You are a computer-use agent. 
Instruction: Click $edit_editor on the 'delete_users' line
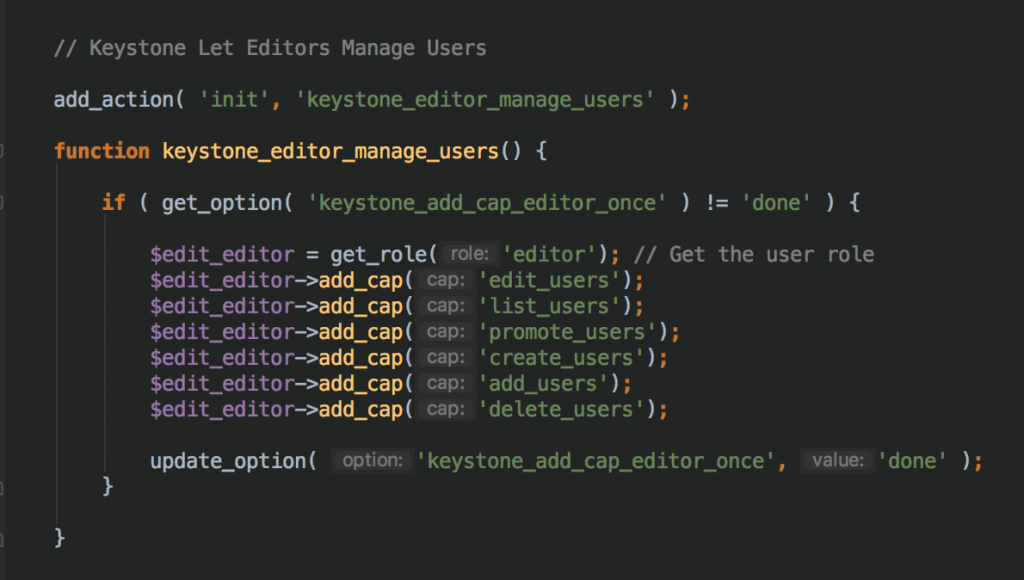[222, 410]
